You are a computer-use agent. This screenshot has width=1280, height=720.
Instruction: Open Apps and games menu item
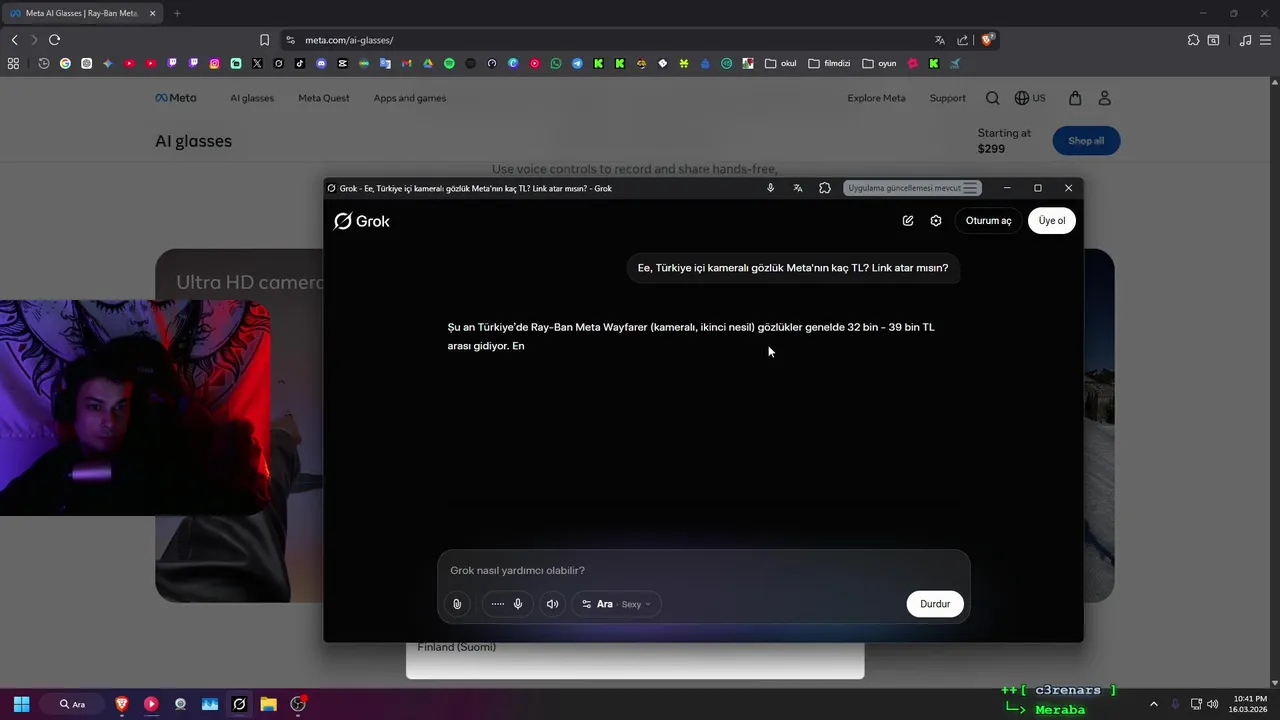[x=410, y=98]
